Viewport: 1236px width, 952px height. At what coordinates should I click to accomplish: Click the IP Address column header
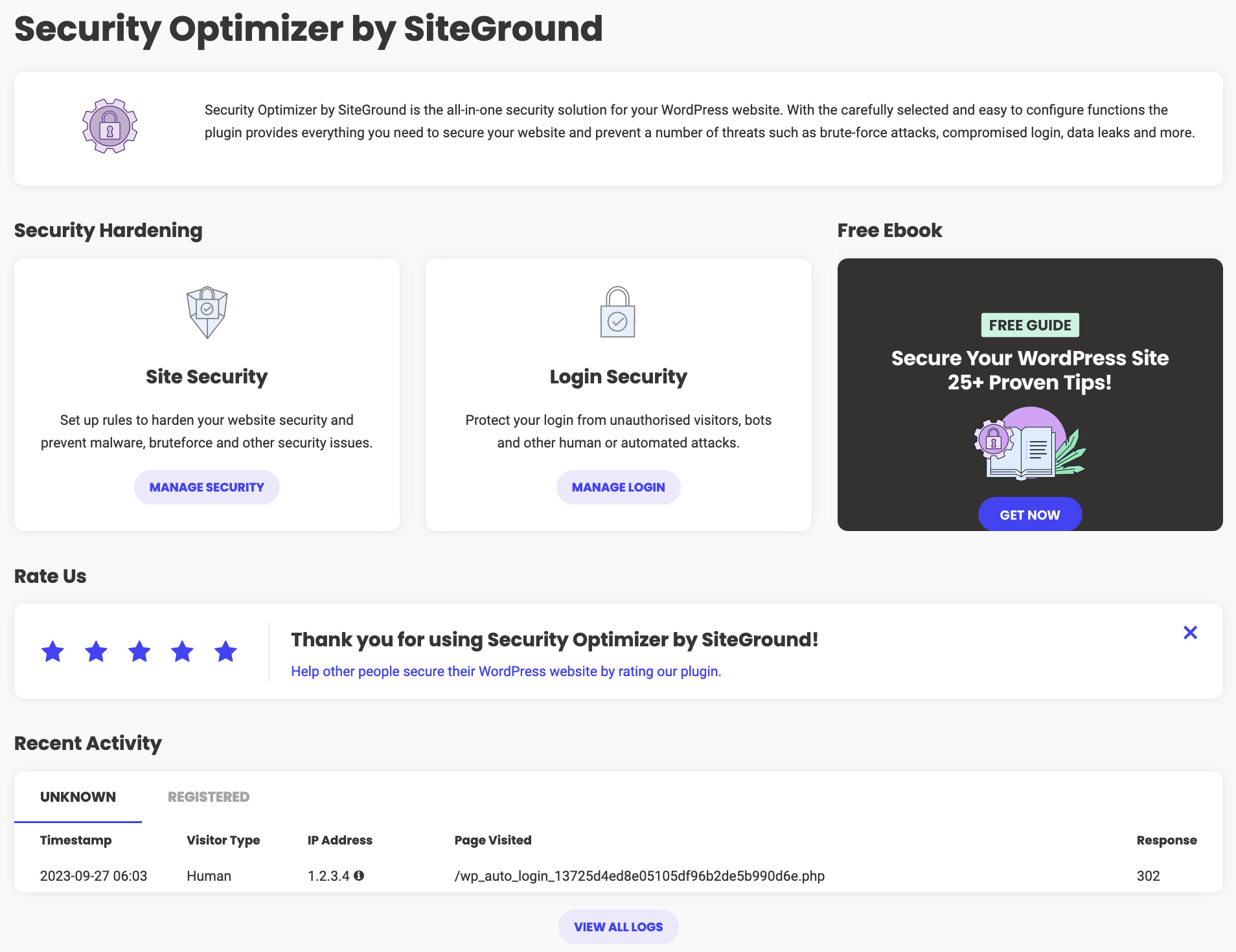(340, 840)
